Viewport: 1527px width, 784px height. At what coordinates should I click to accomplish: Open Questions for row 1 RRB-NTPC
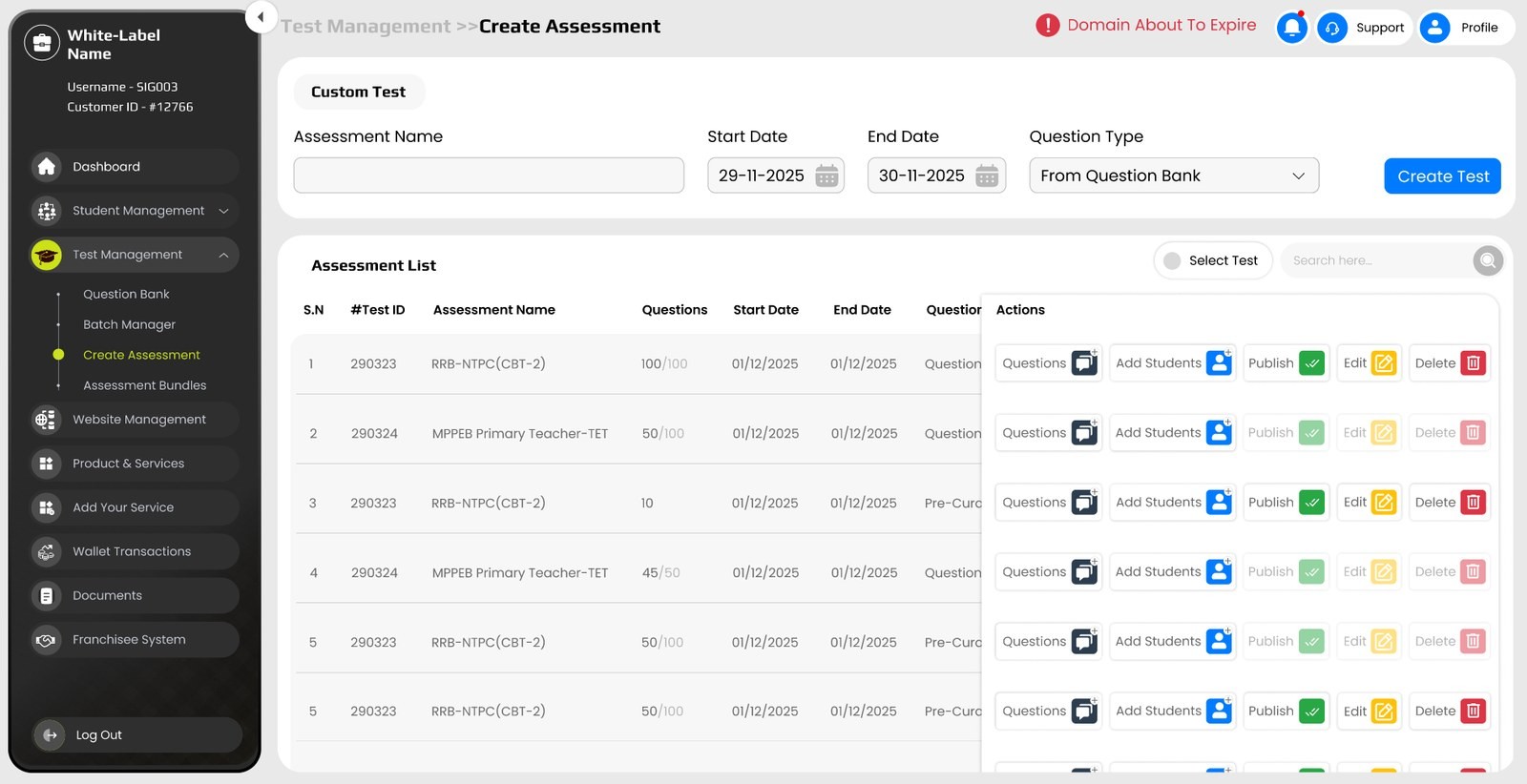pyautogui.click(x=1048, y=363)
